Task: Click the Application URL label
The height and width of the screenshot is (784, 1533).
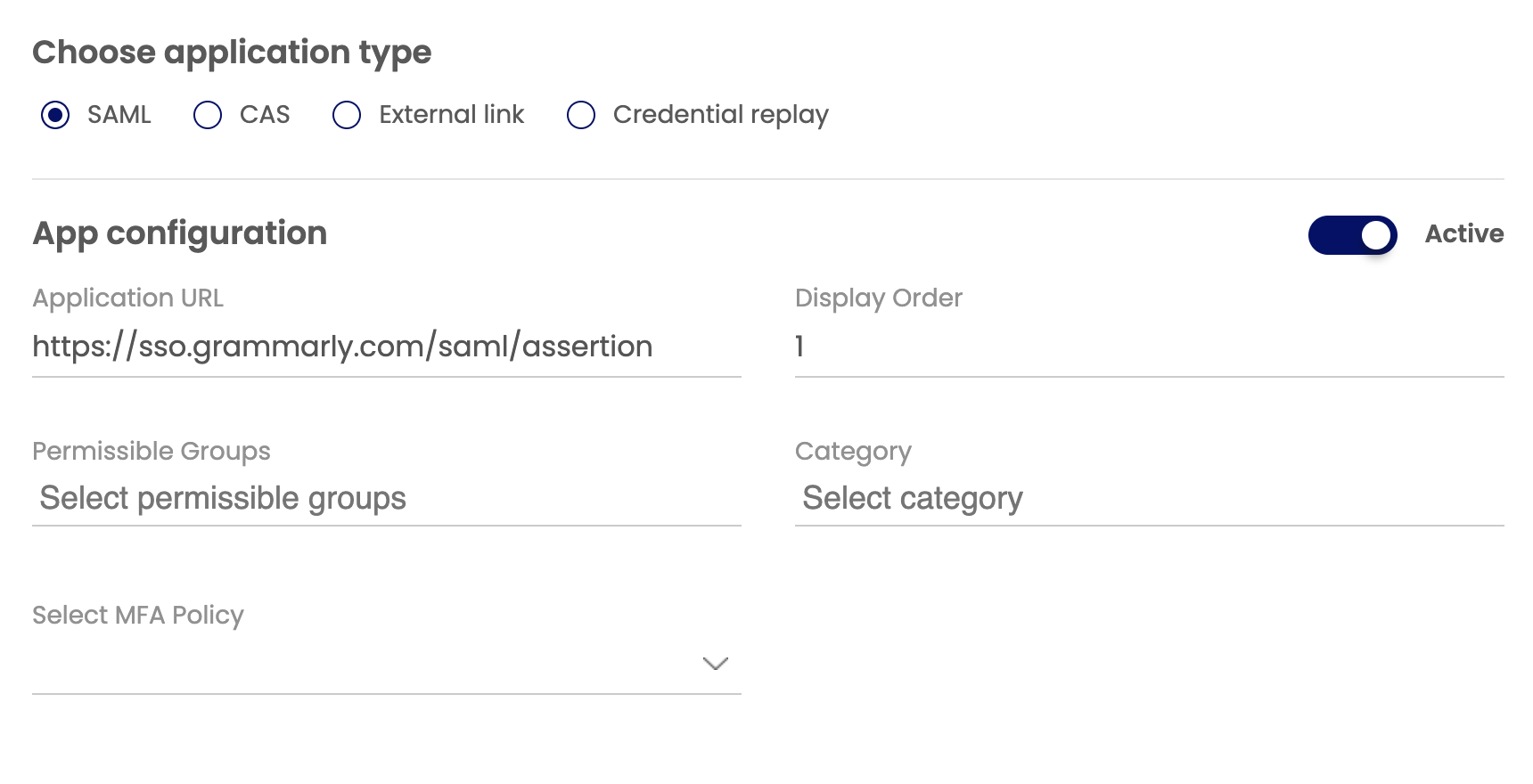Action: (x=127, y=298)
